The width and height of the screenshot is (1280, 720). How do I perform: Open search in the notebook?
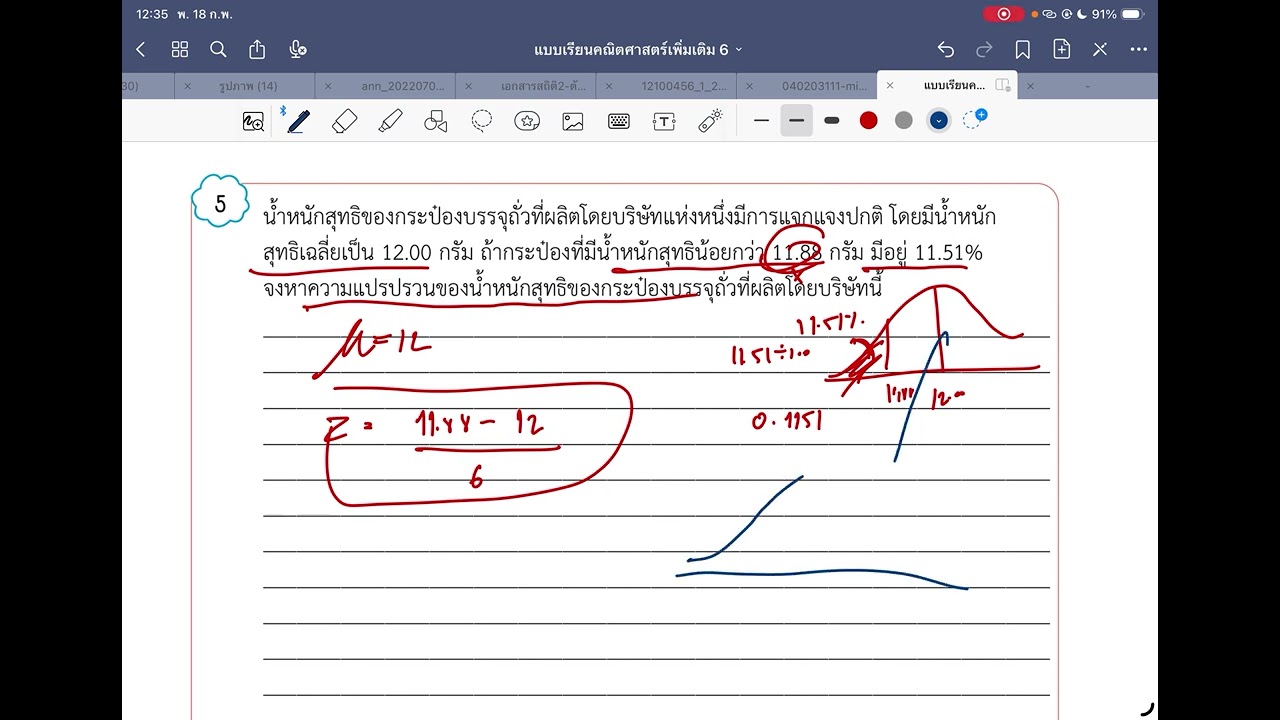pyautogui.click(x=218, y=49)
